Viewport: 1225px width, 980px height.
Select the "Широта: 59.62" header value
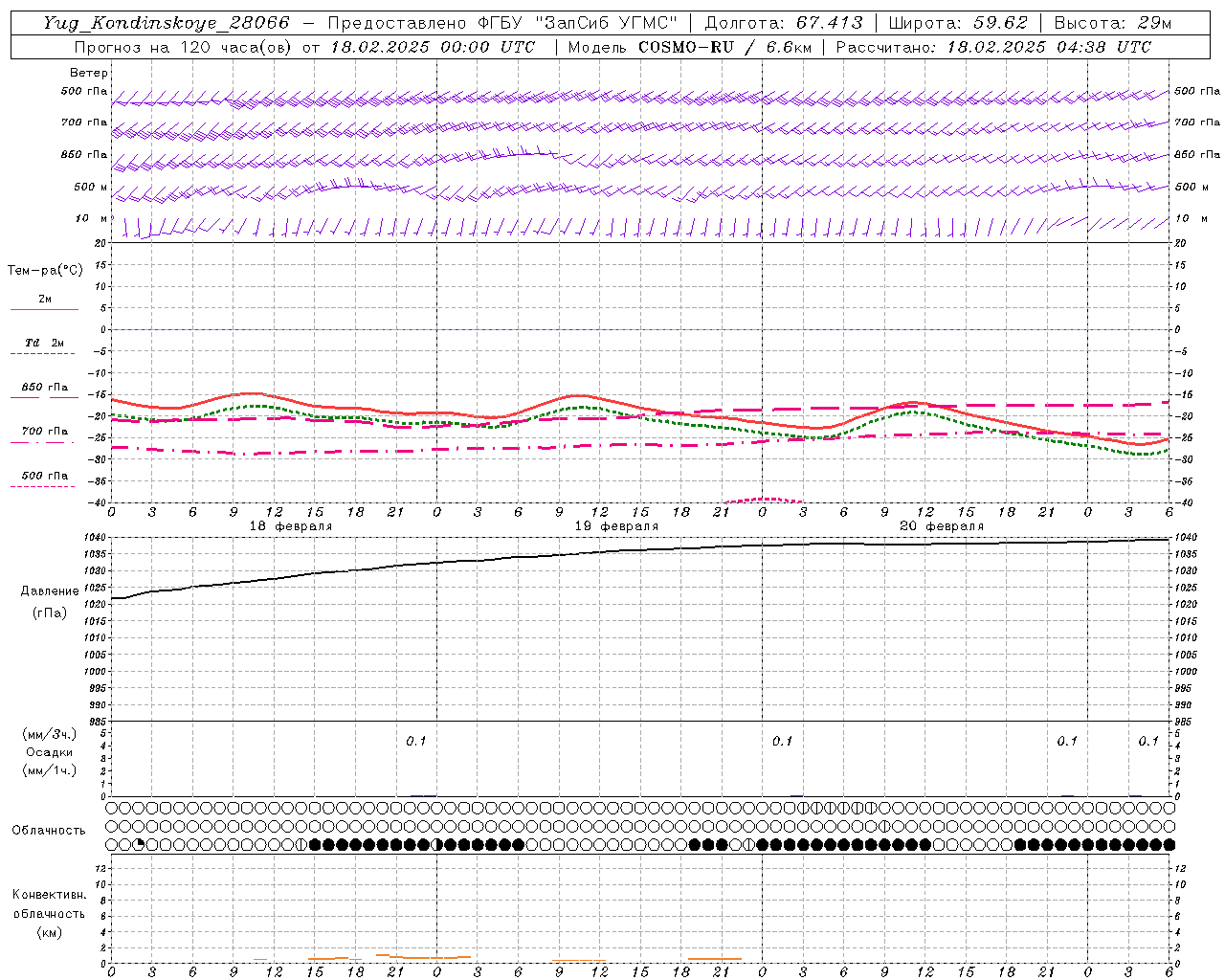[x=958, y=23]
